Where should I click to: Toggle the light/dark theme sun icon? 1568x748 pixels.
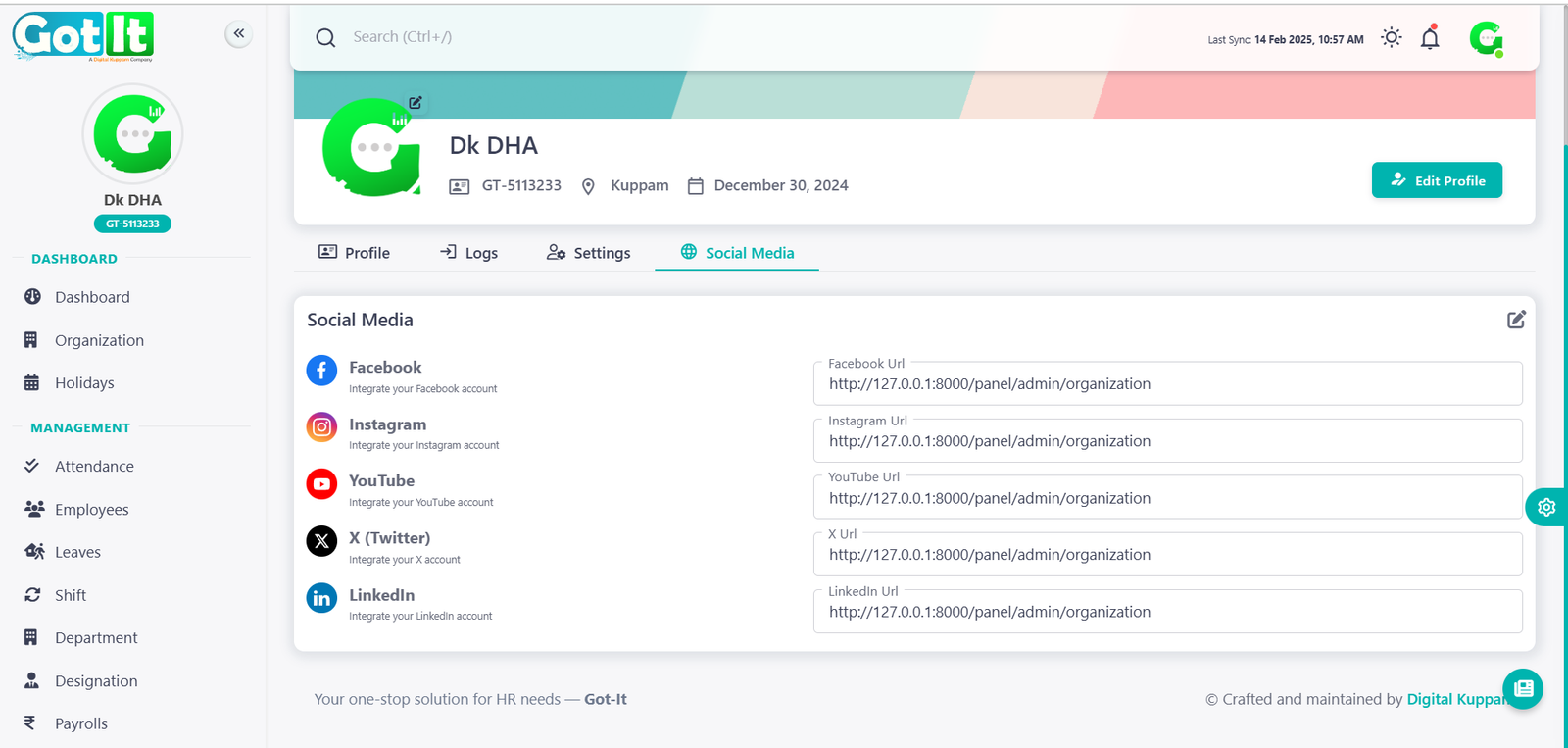[x=1391, y=38]
